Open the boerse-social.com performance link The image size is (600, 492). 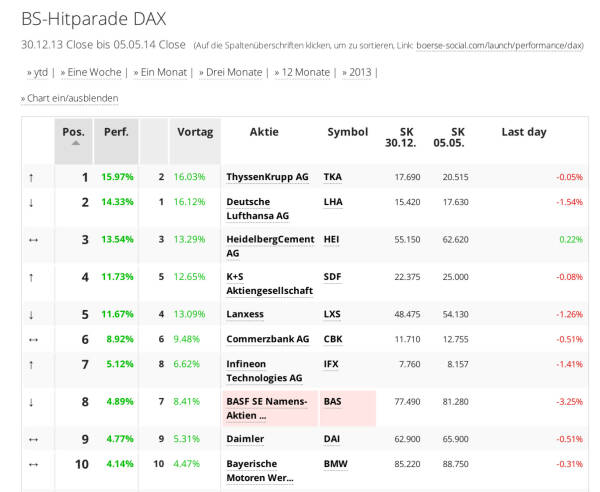(x=499, y=45)
